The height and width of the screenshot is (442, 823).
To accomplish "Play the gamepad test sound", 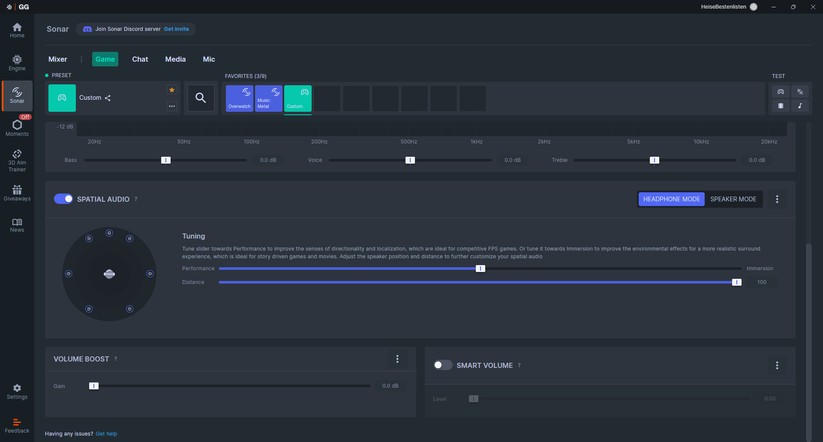I will [x=780, y=91].
